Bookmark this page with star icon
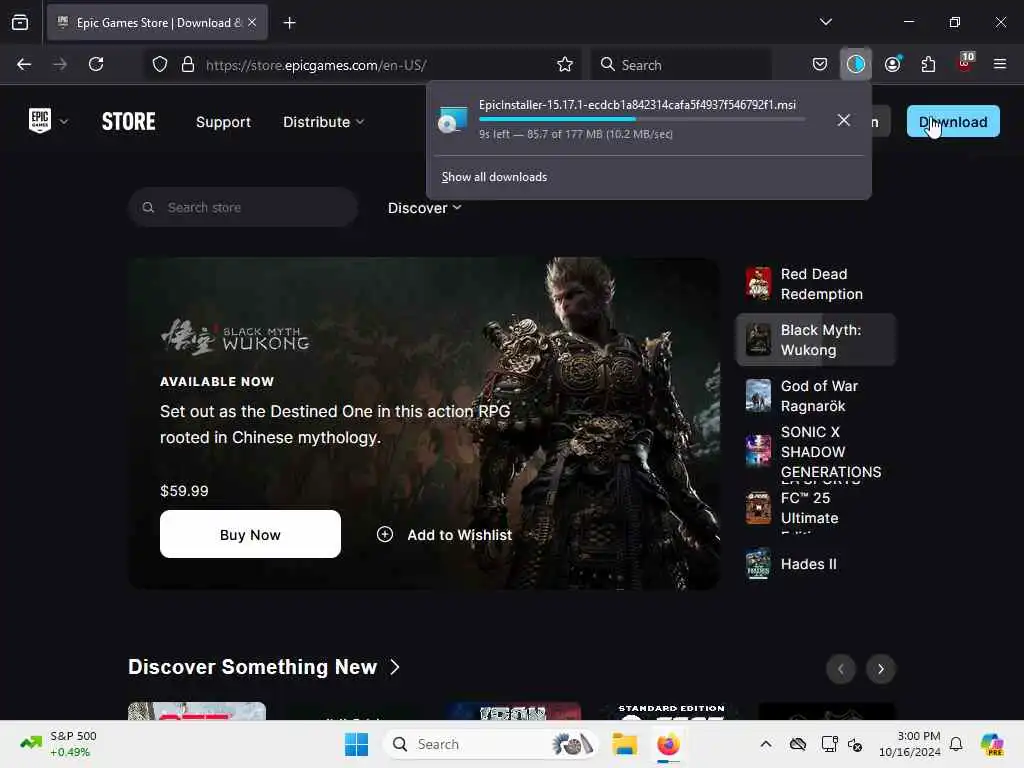 coord(565,65)
